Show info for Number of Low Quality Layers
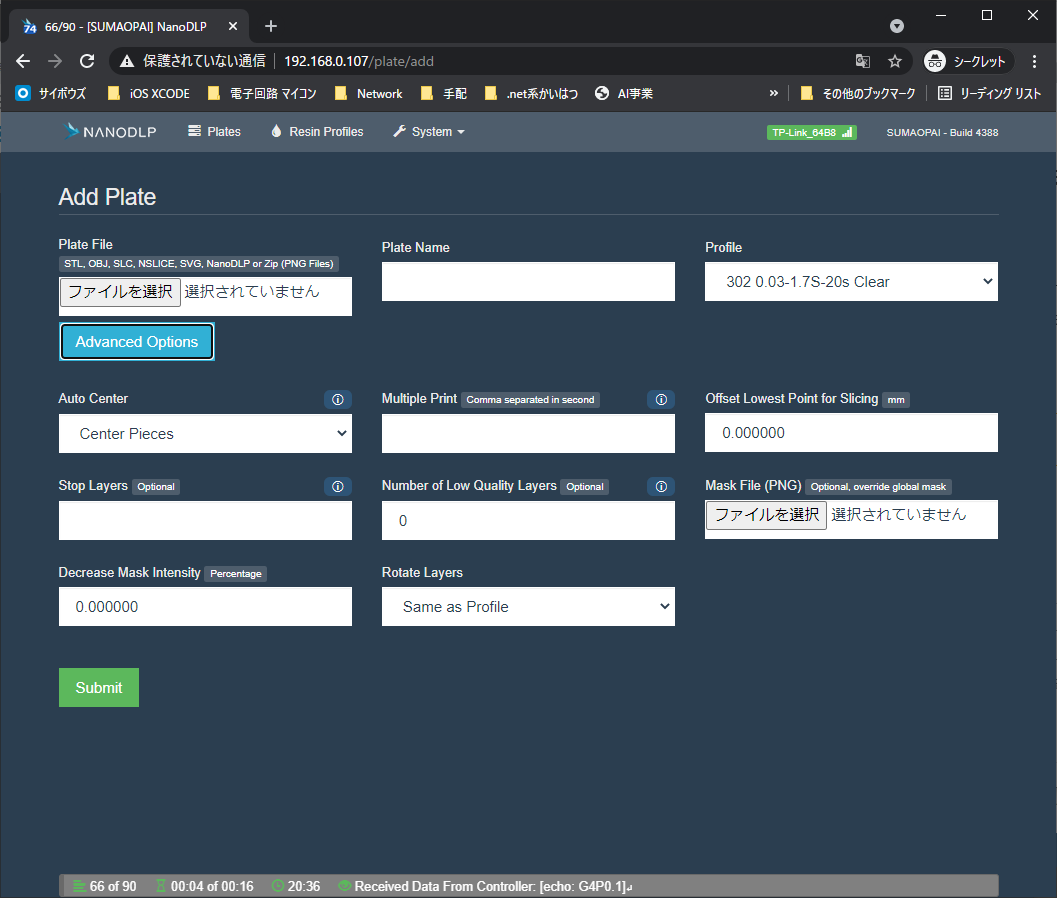Image resolution: width=1057 pixels, height=898 pixels. (661, 486)
